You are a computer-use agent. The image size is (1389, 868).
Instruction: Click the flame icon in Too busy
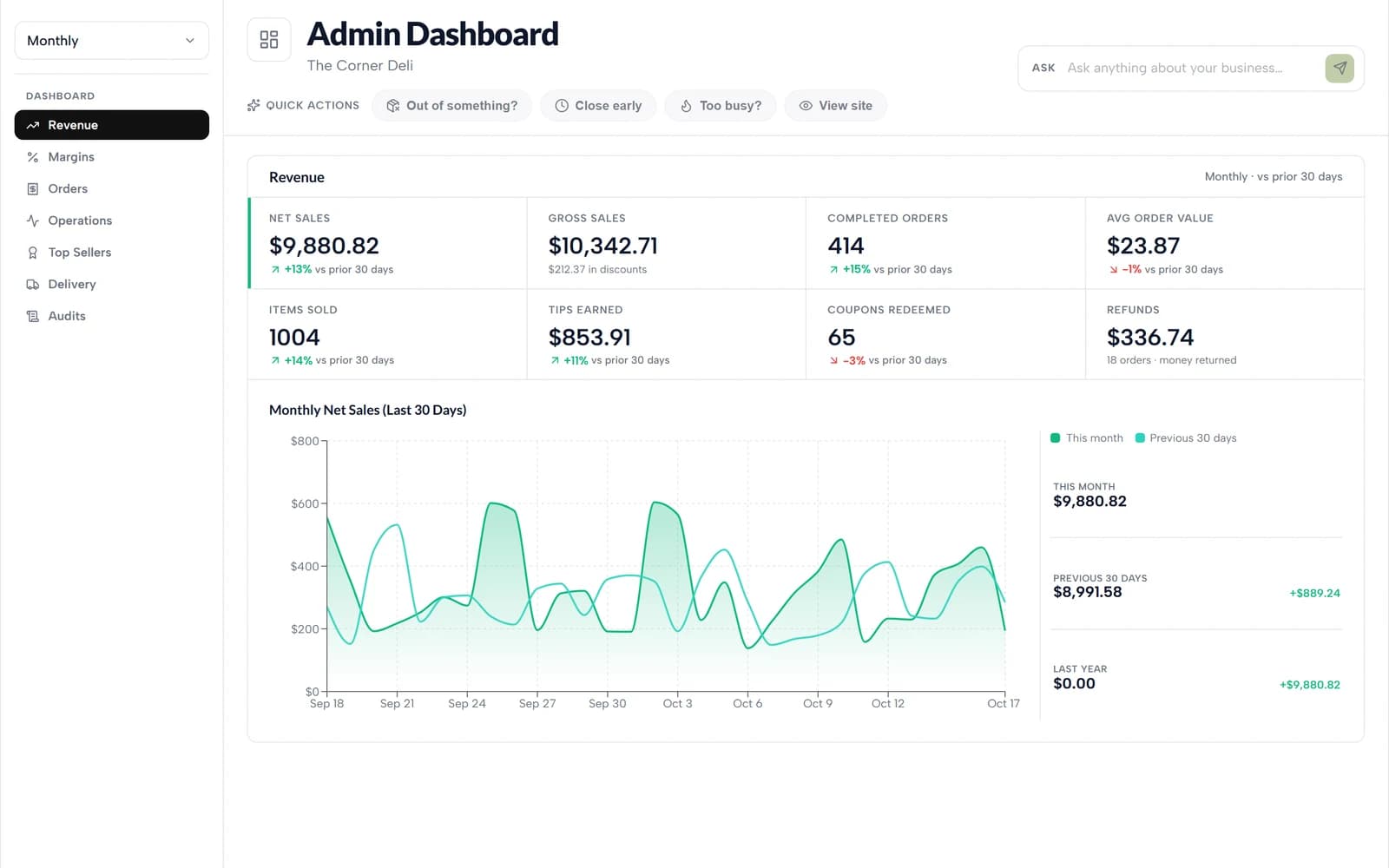[686, 105]
